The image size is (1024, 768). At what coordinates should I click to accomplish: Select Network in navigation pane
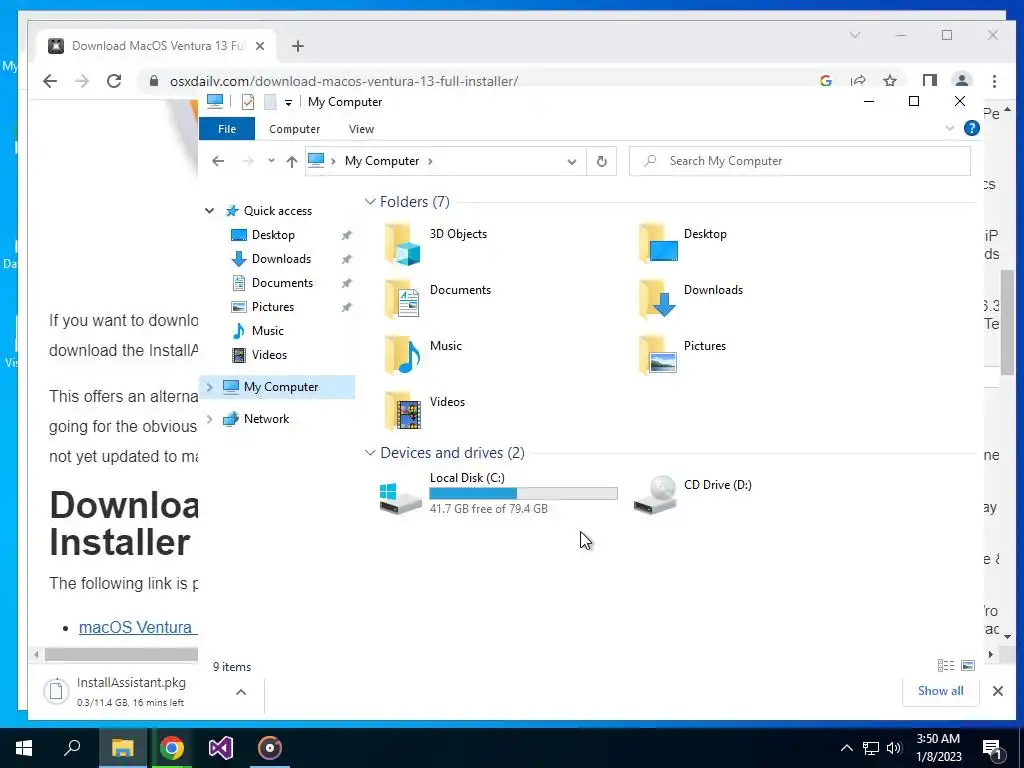[266, 419]
